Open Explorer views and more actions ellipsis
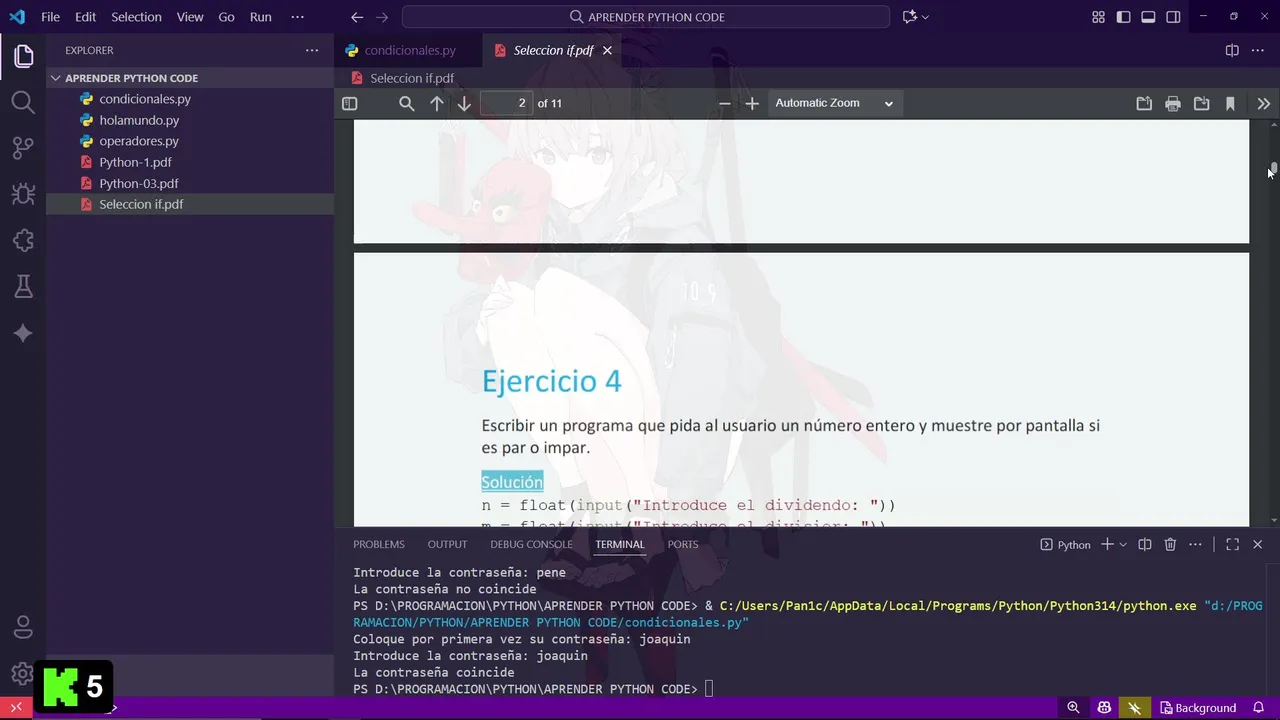This screenshot has width=1280, height=720. [312, 50]
